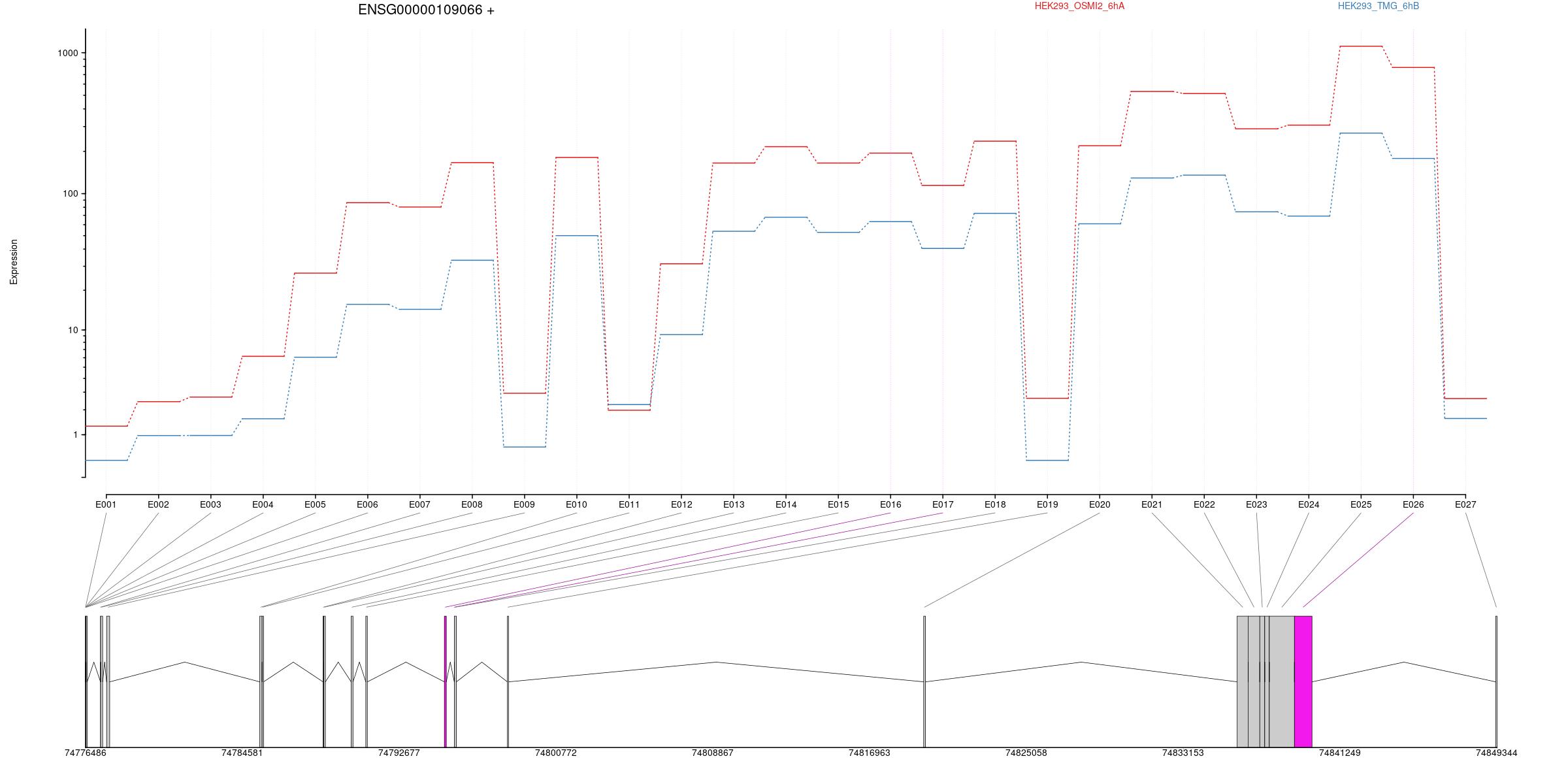Click exon label E005
This screenshot has width=1568, height=784.
(x=315, y=505)
